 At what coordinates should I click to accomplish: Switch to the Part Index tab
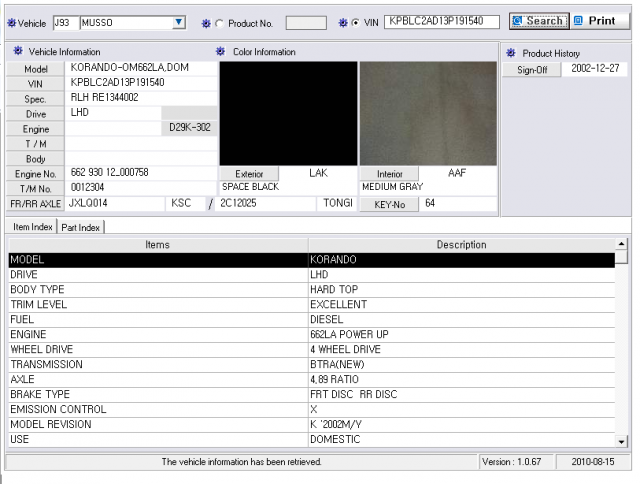pyautogui.click(x=81, y=227)
